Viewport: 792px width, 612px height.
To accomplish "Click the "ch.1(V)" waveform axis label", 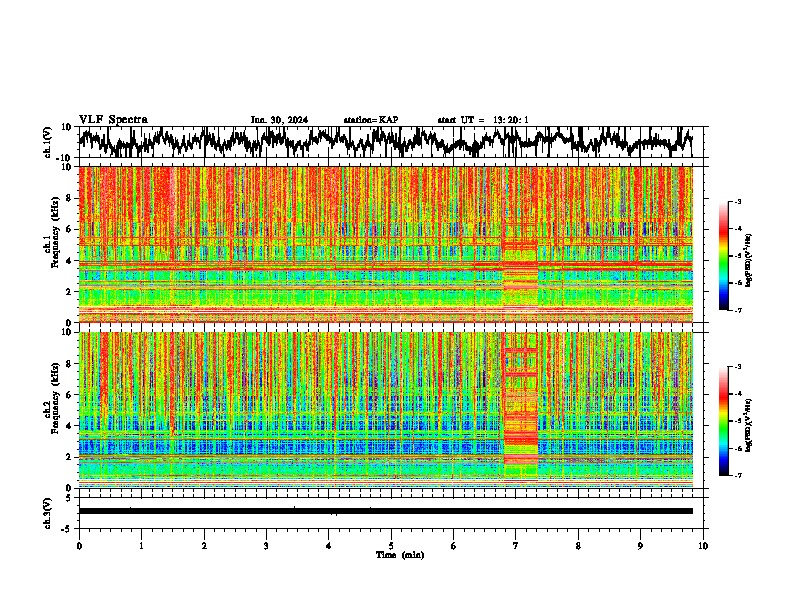I will pos(48,142).
